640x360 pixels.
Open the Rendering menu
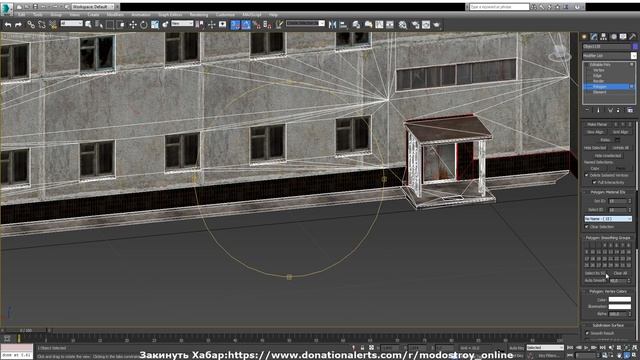(199, 15)
